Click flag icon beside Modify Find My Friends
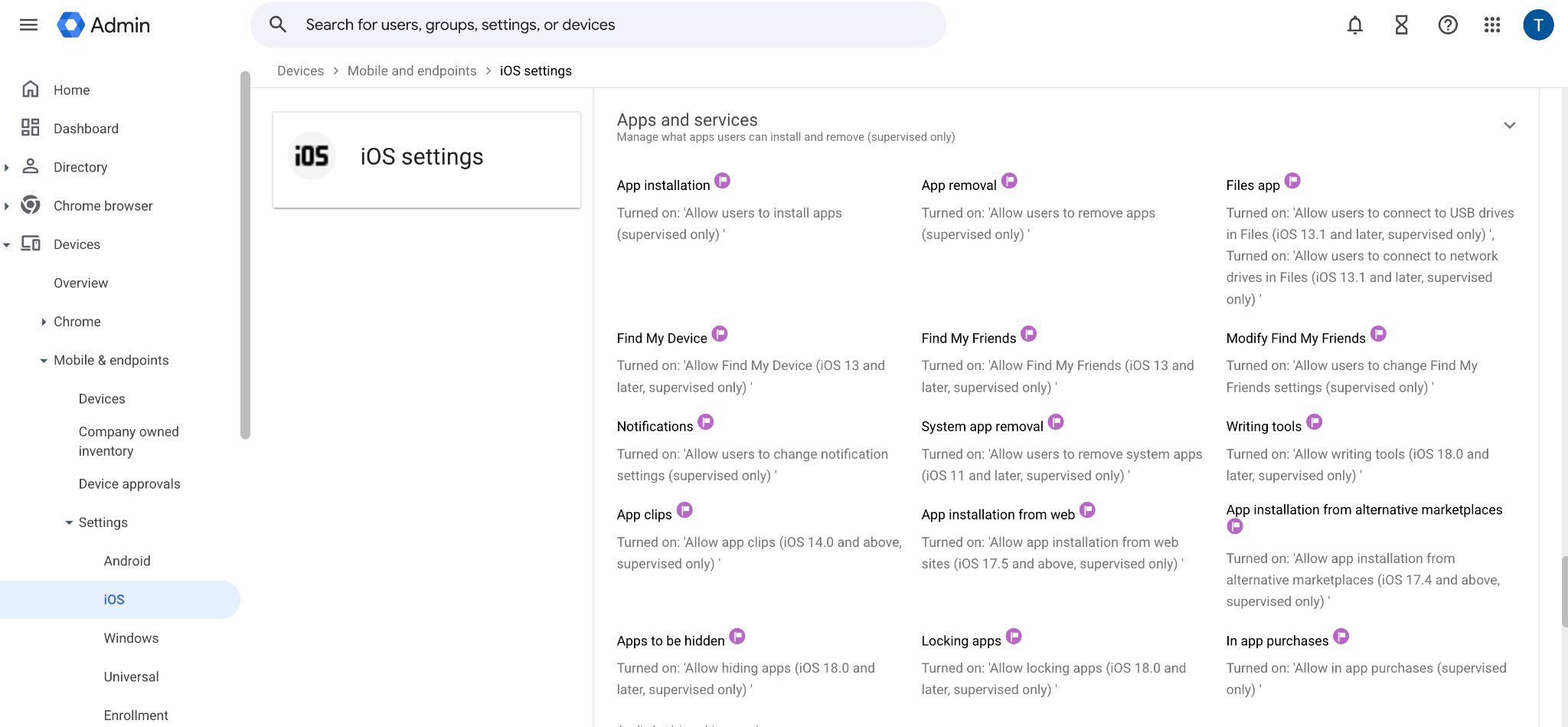This screenshot has height=727, width=1568. coord(1378,334)
